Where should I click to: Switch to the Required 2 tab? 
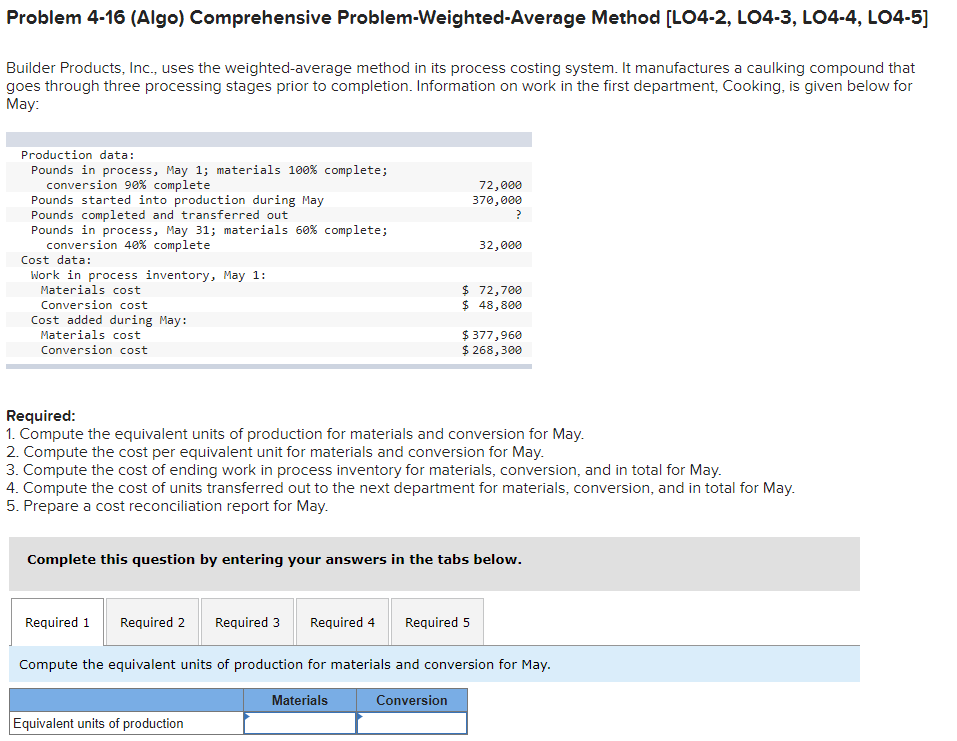click(151, 621)
